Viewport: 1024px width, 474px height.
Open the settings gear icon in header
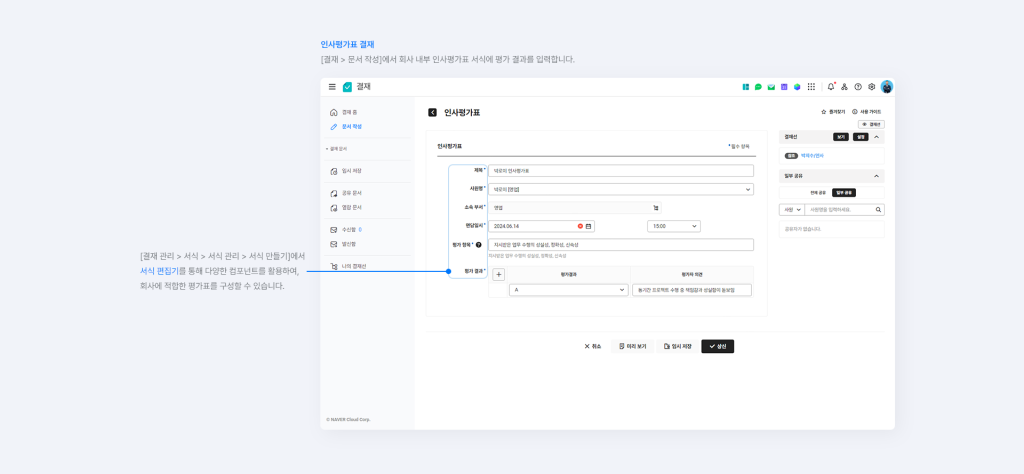point(871,87)
